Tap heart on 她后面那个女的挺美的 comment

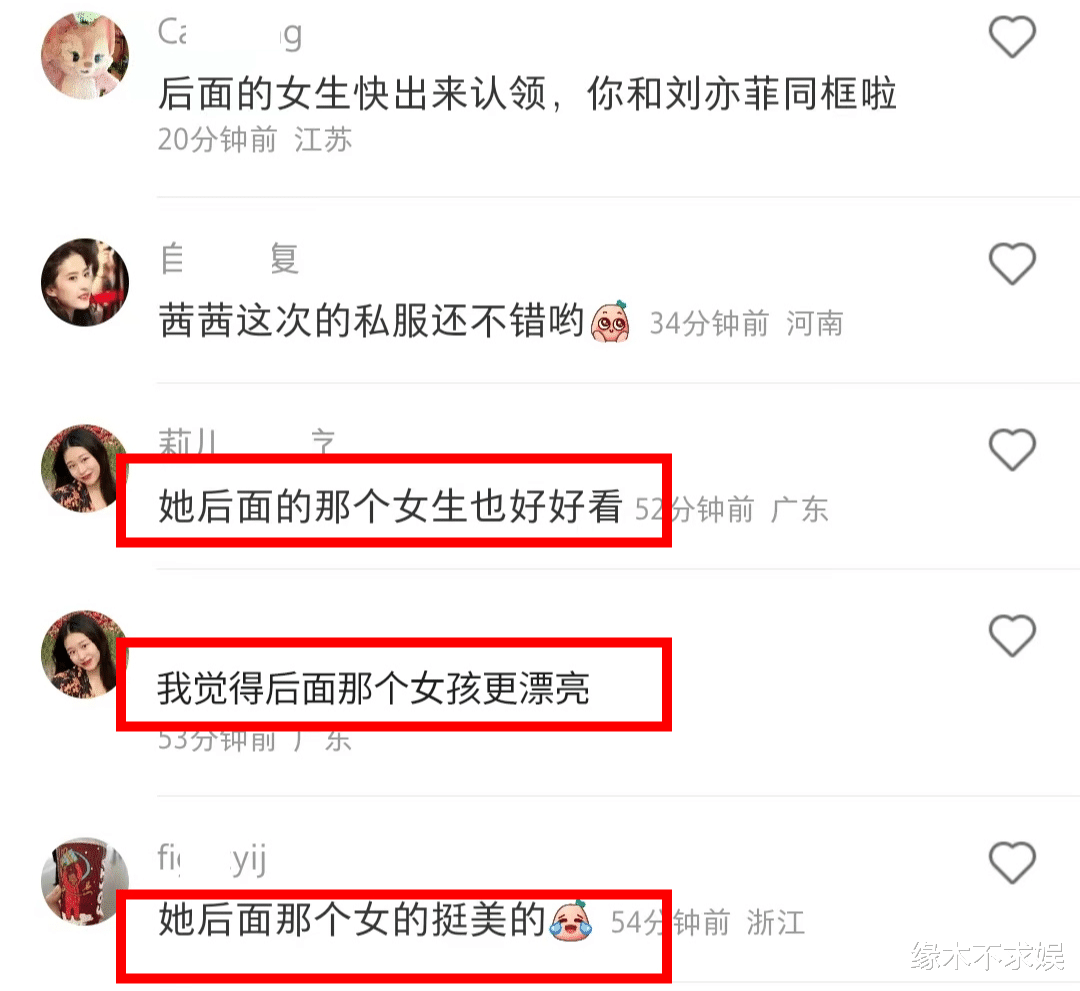tap(1012, 862)
